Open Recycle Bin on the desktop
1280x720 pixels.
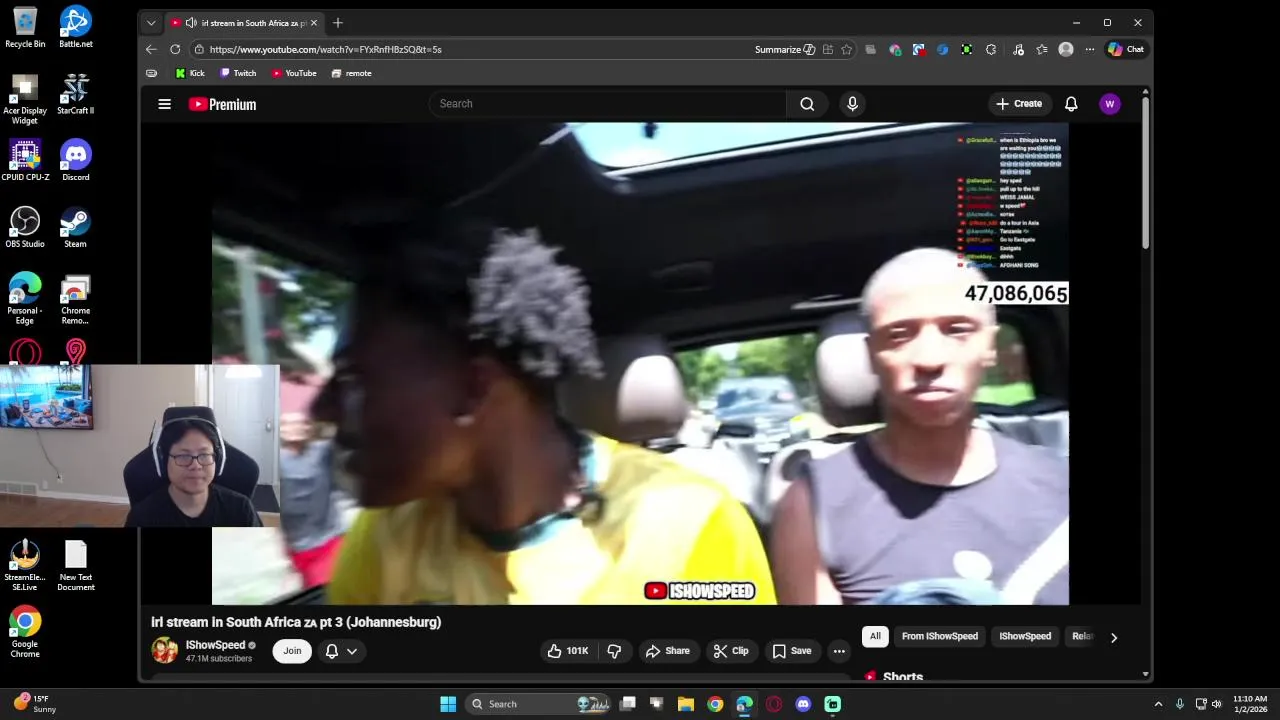coord(25,27)
